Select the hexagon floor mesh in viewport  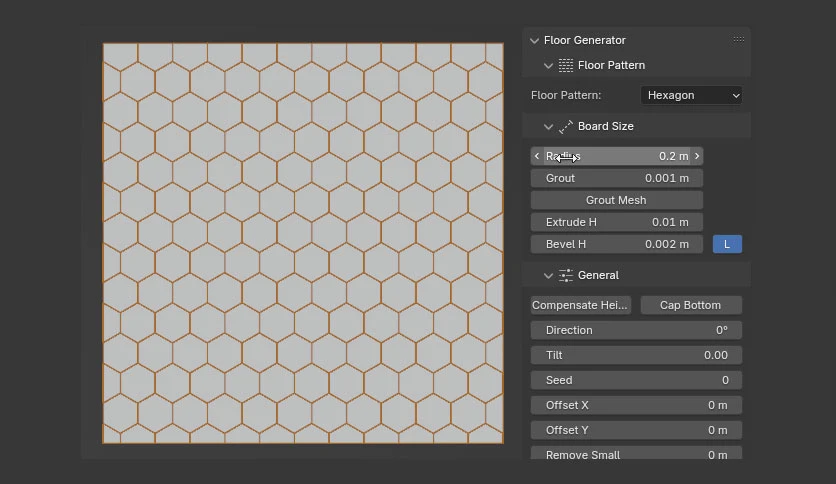click(x=303, y=243)
